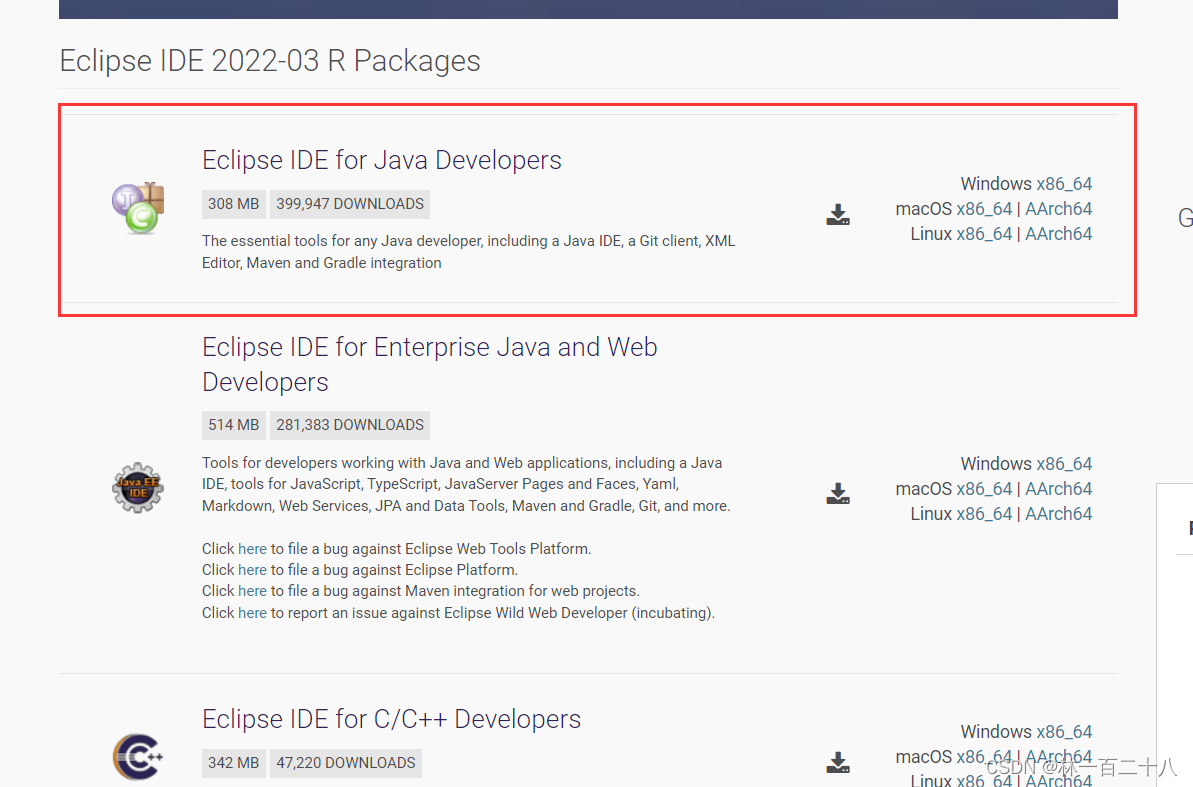Download Java Developers Windows x86_64 build
This screenshot has width=1193, height=787.
point(1064,184)
